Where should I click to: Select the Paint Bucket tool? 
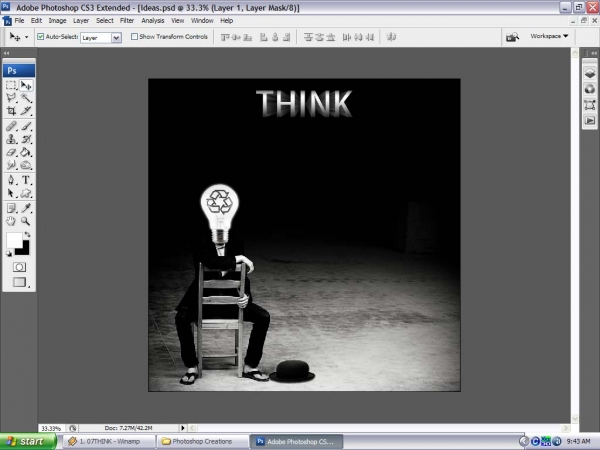coord(26,152)
